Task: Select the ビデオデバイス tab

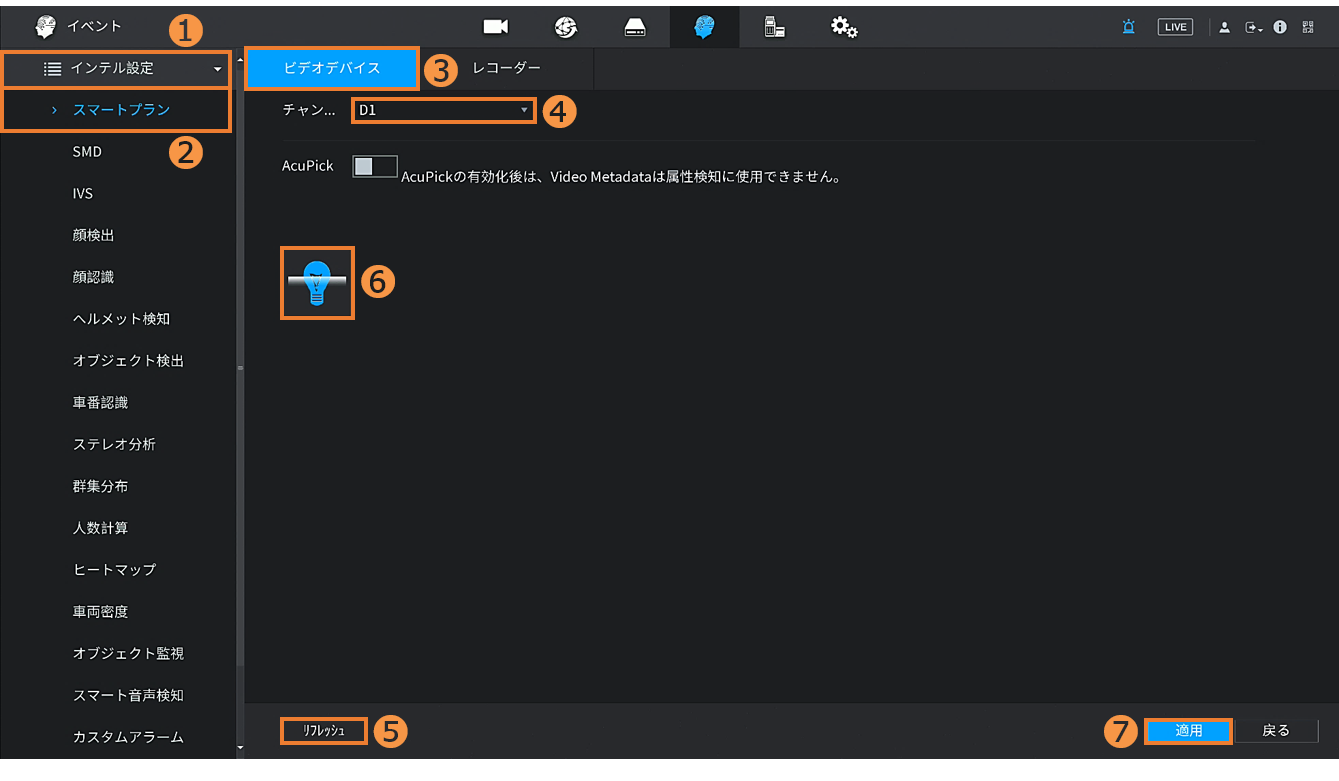Action: pos(332,68)
